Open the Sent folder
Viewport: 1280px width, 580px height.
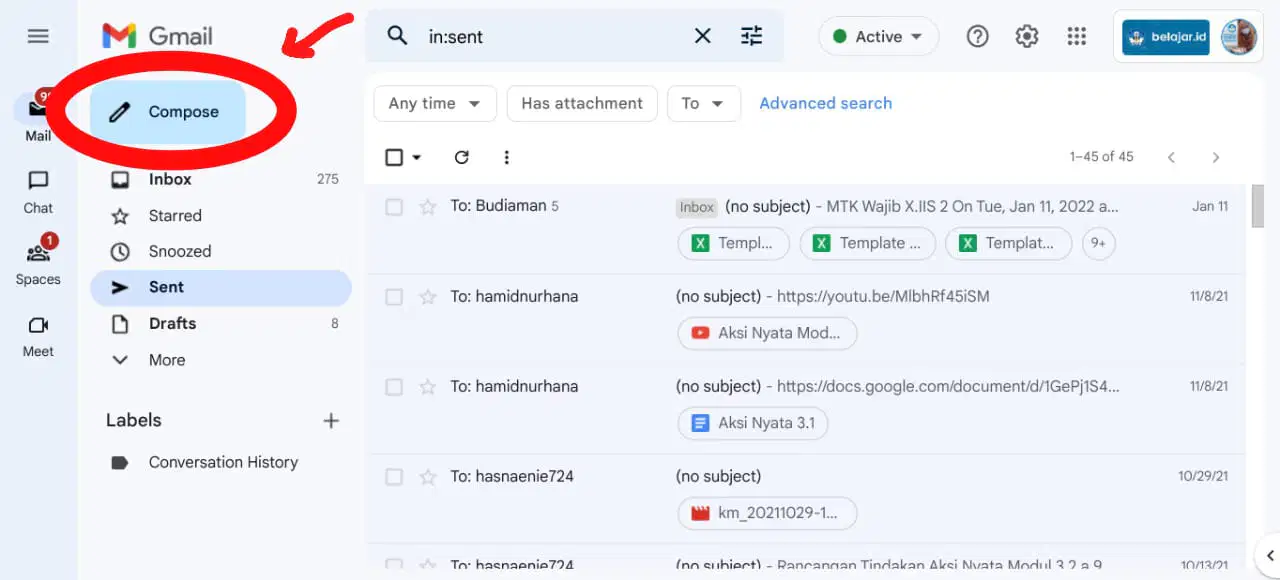tap(221, 287)
